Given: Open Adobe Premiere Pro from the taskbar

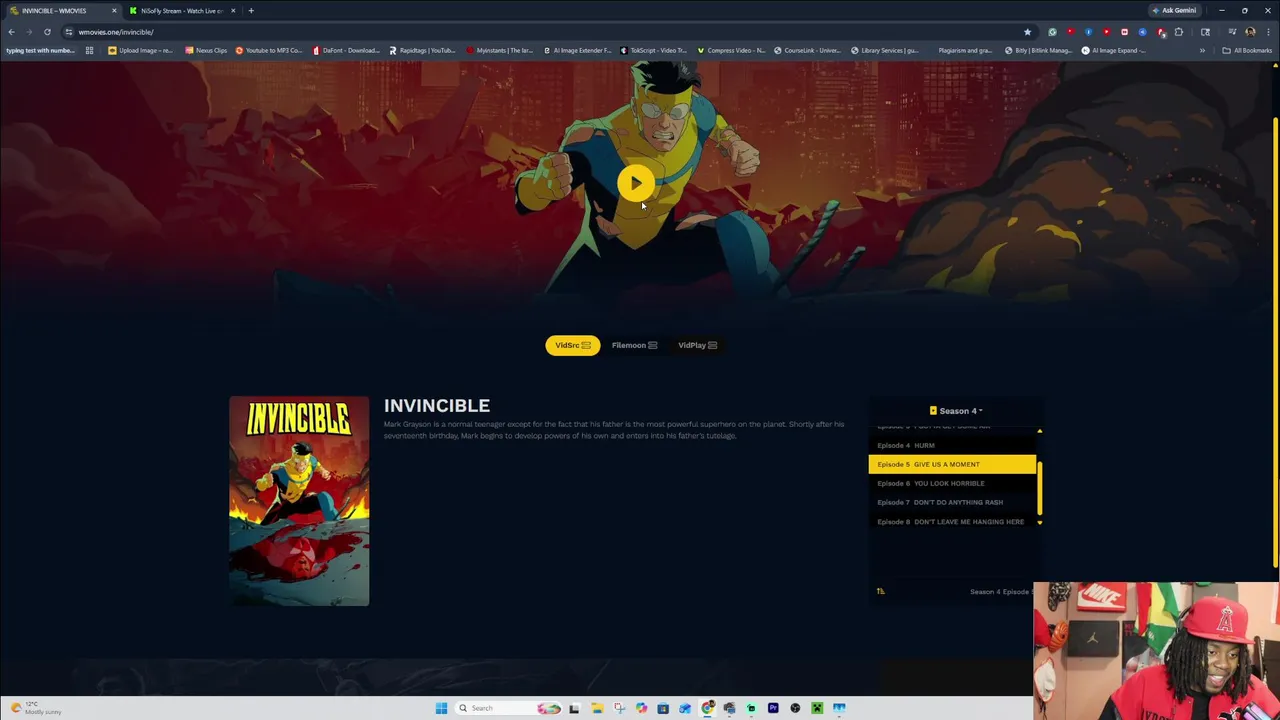Looking at the screenshot, I should click(773, 708).
